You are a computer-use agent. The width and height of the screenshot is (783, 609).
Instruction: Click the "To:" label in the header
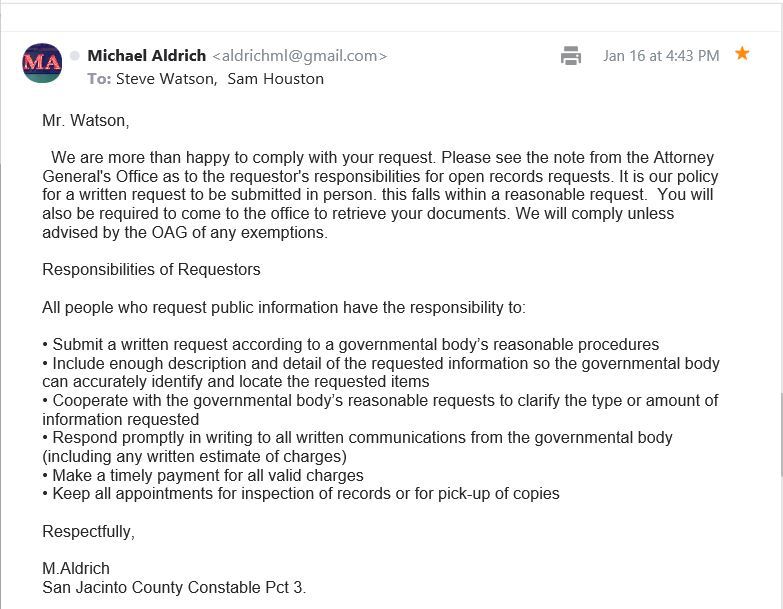(99, 78)
